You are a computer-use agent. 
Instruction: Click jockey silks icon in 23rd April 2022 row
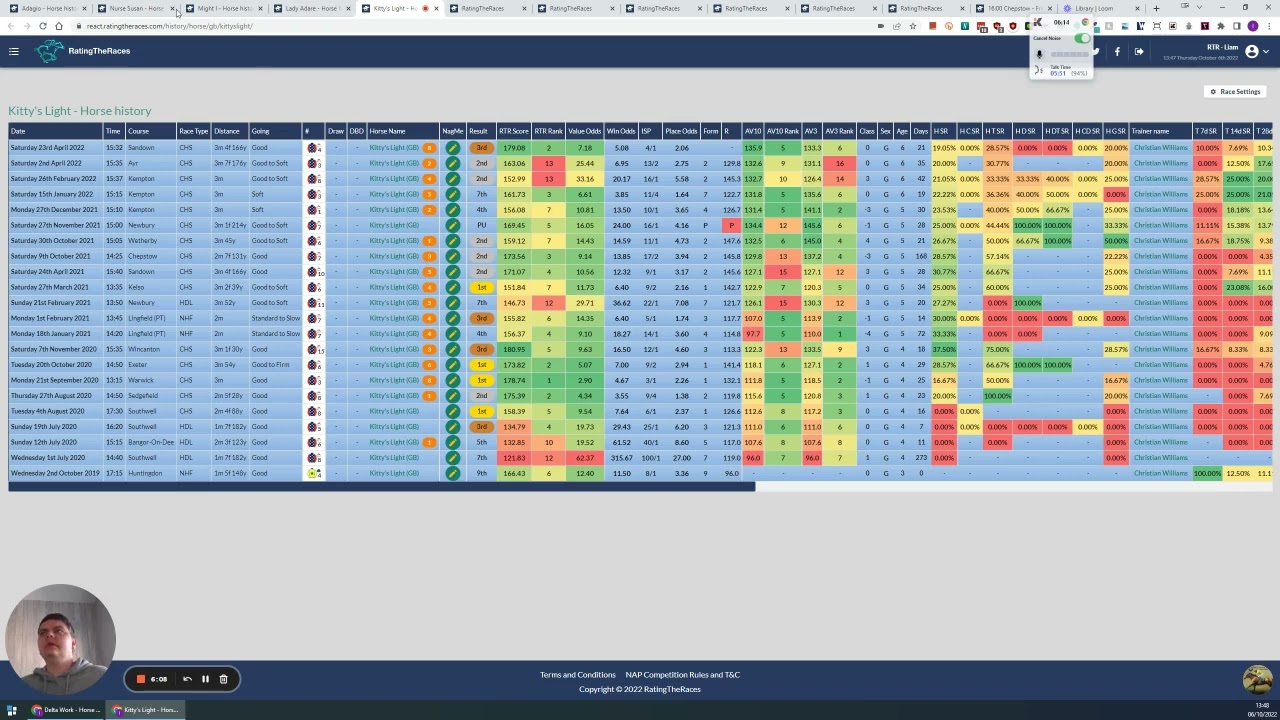(312, 148)
